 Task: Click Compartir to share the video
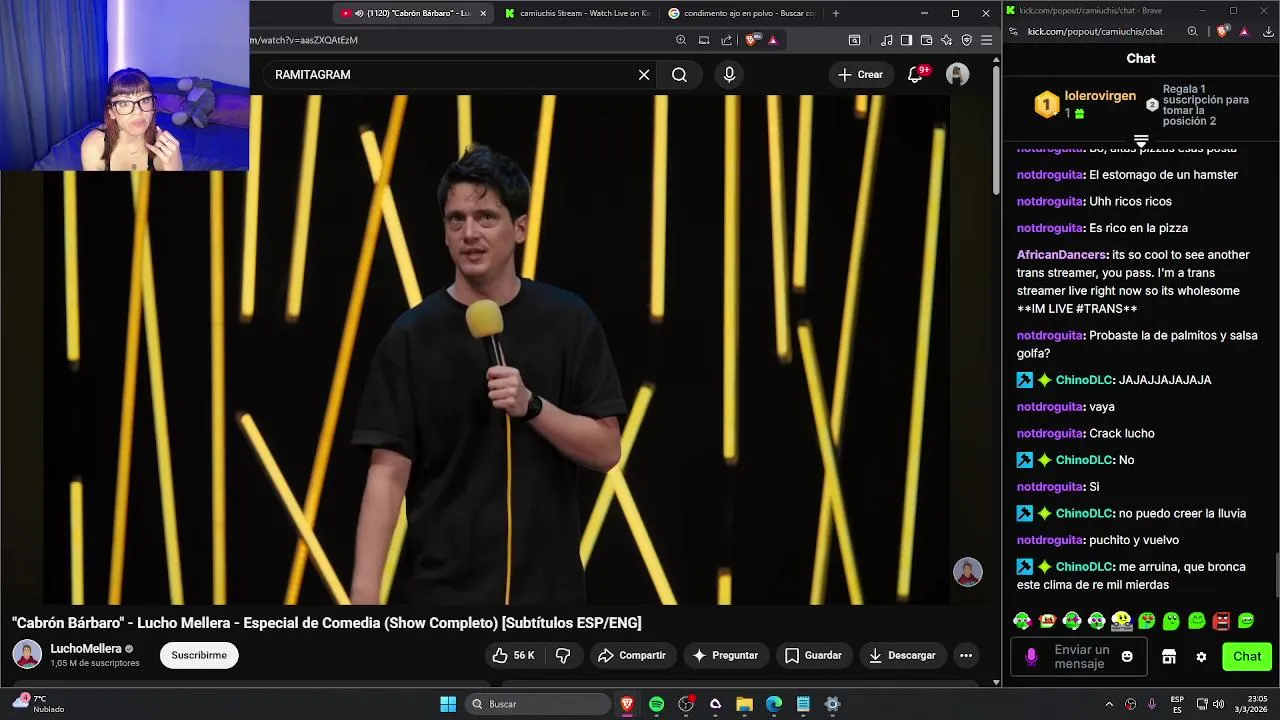click(x=631, y=656)
